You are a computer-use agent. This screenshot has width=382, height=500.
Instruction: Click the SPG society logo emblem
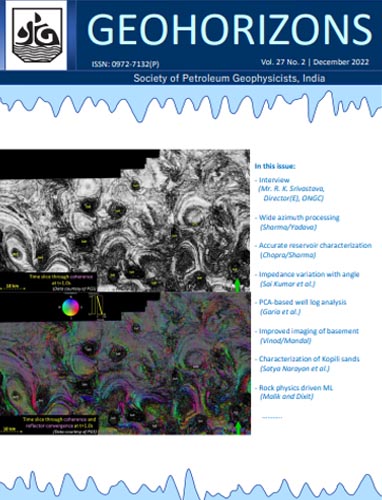(x=37, y=35)
